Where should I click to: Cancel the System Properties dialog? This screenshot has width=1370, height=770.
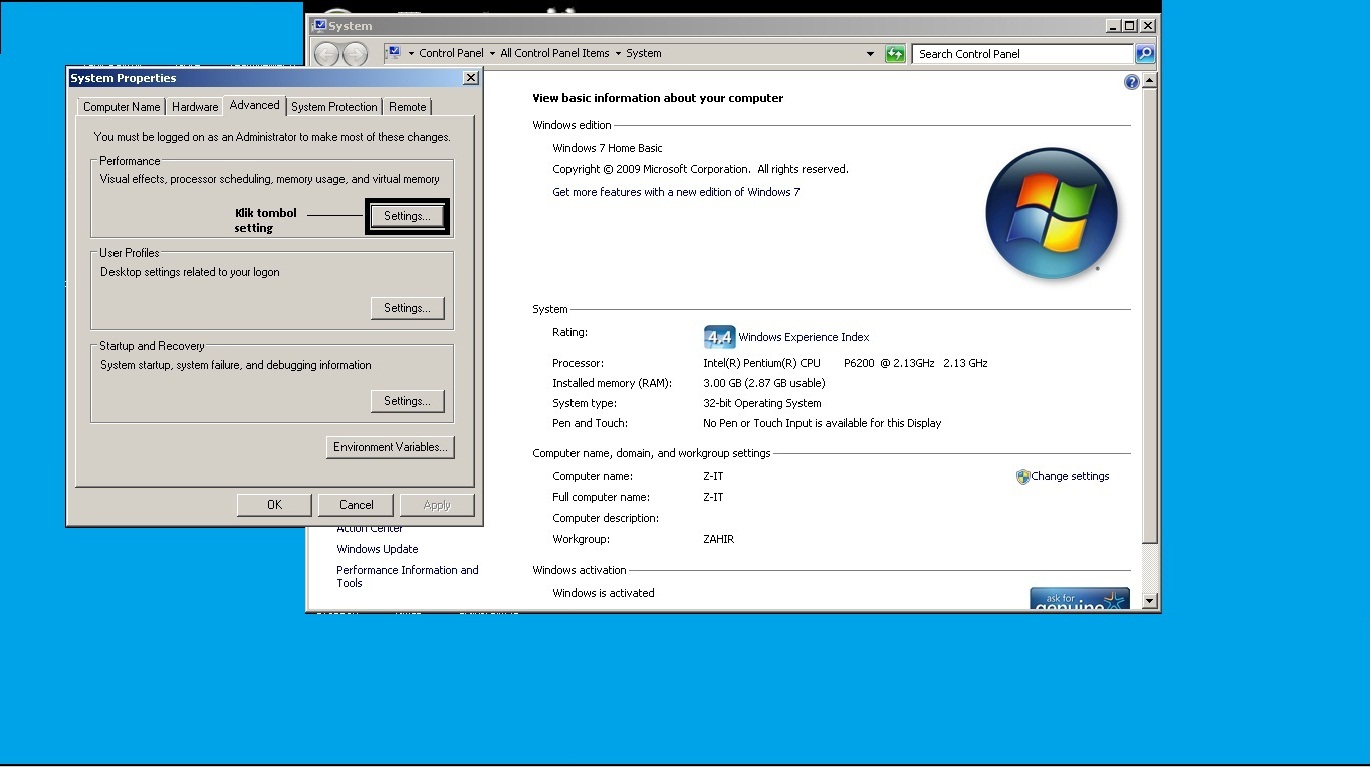356,505
